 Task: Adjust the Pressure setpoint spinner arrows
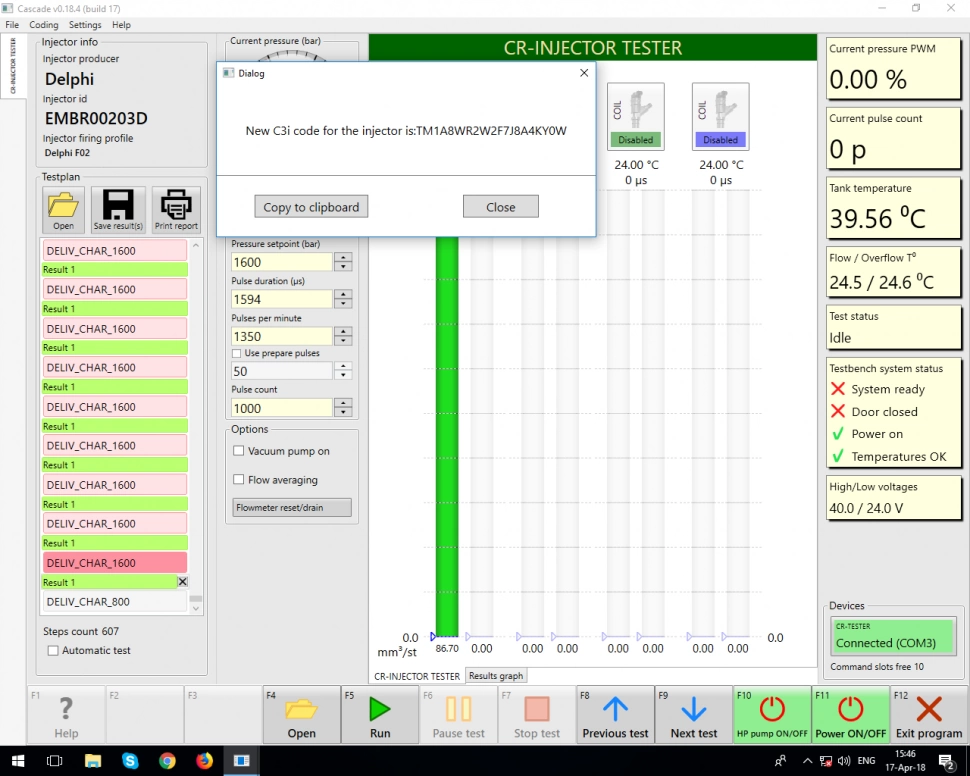pos(343,262)
